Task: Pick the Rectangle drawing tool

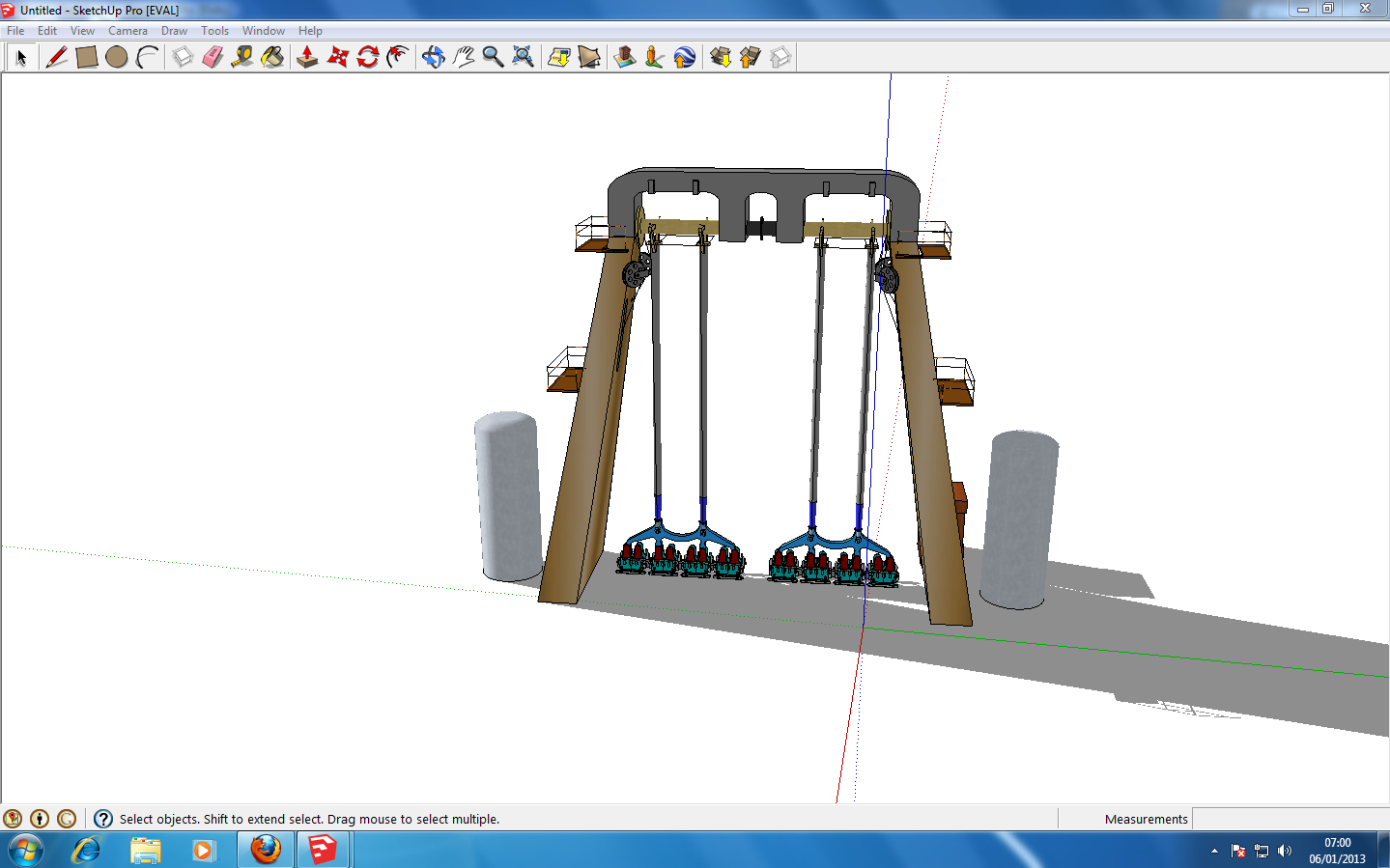Action: pos(87,57)
